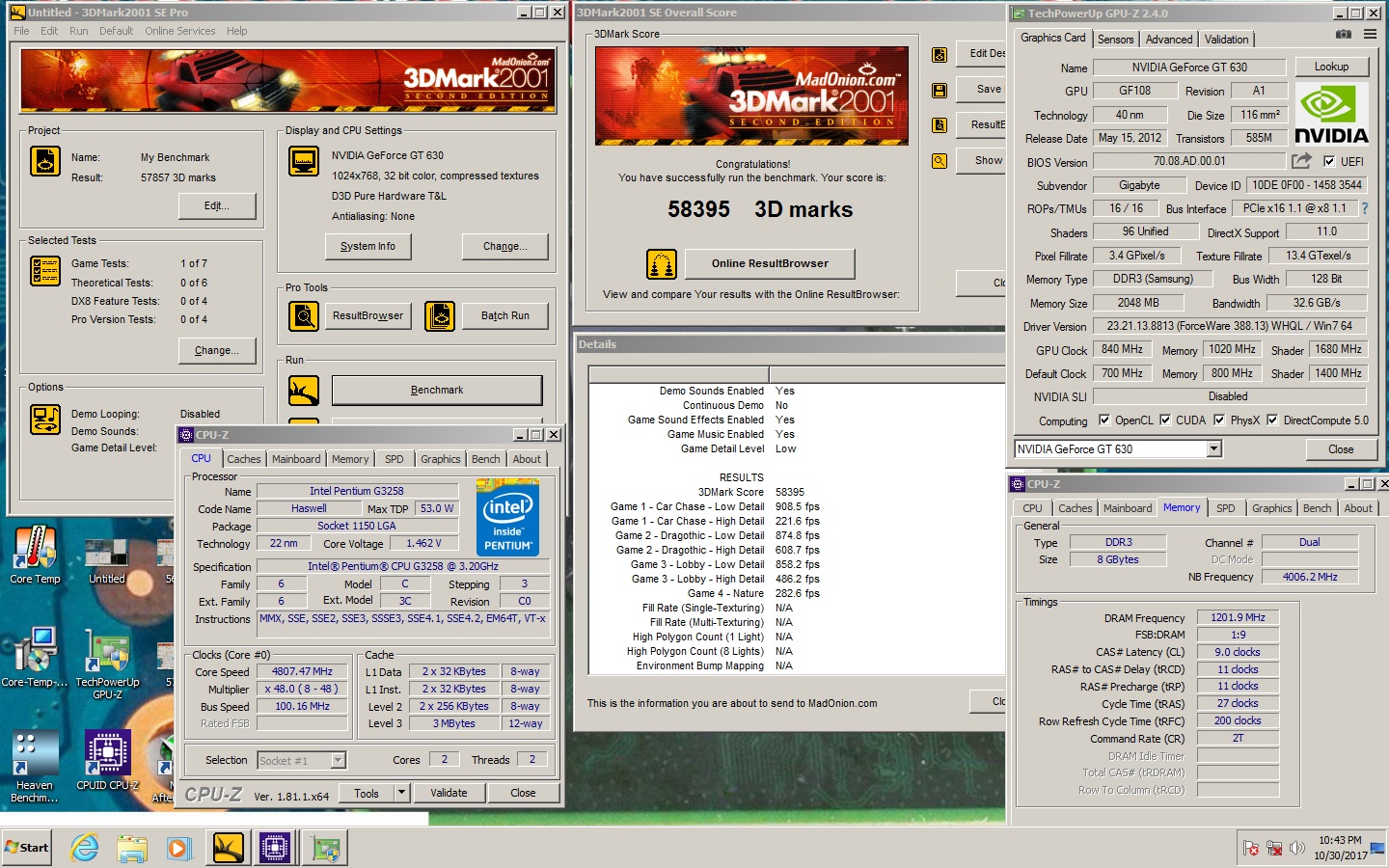Click the Online ResultBrowser button
This screenshot has width=1389, height=868.
tap(770, 263)
